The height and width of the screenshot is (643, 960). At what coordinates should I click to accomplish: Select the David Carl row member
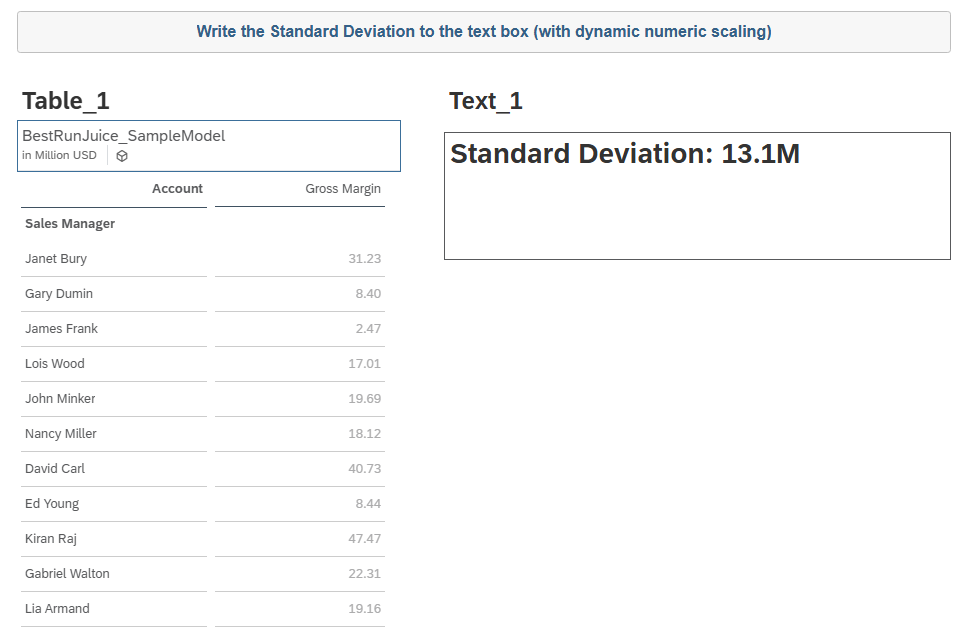(x=55, y=469)
